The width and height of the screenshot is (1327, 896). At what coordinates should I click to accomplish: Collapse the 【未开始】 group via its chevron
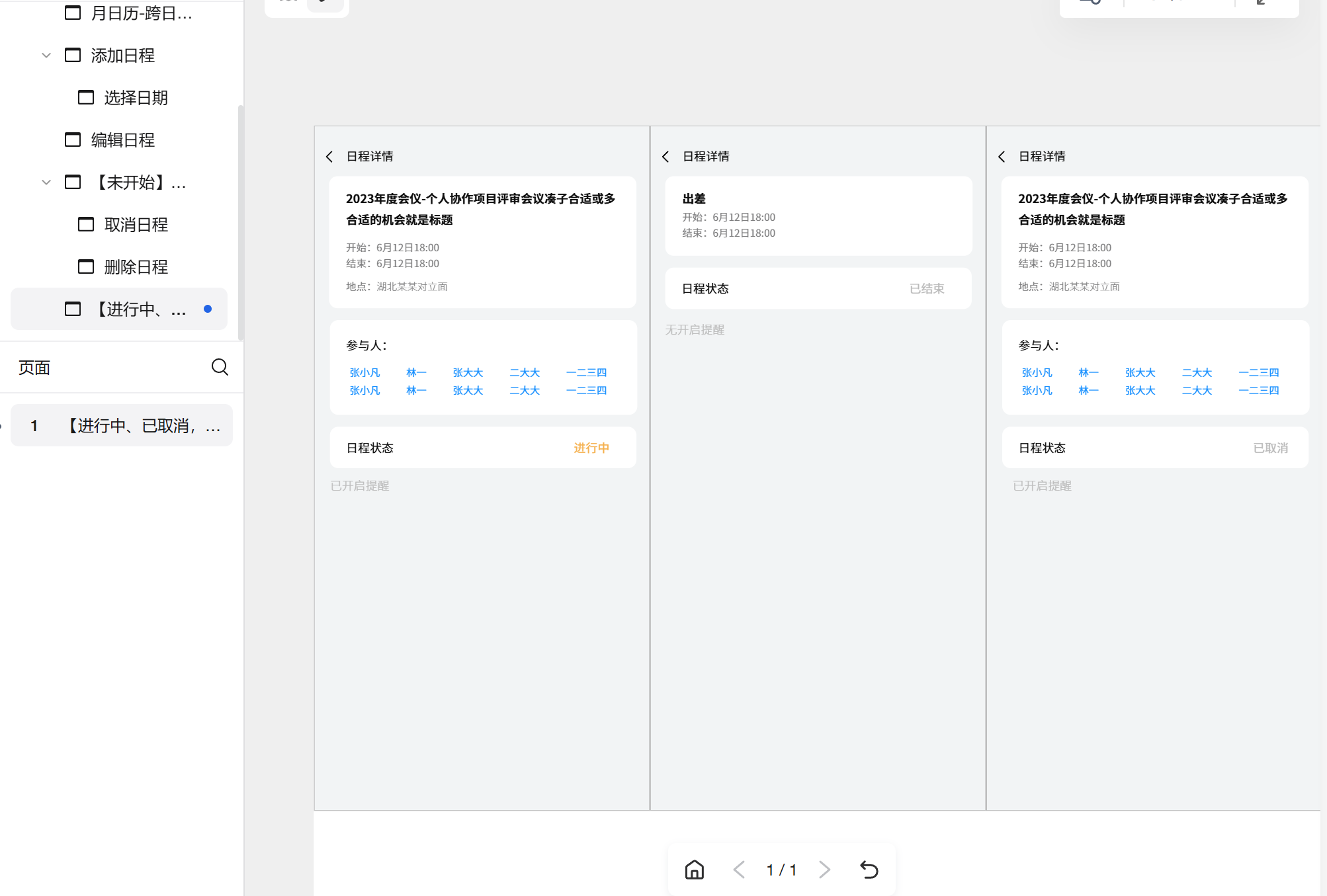click(46, 183)
